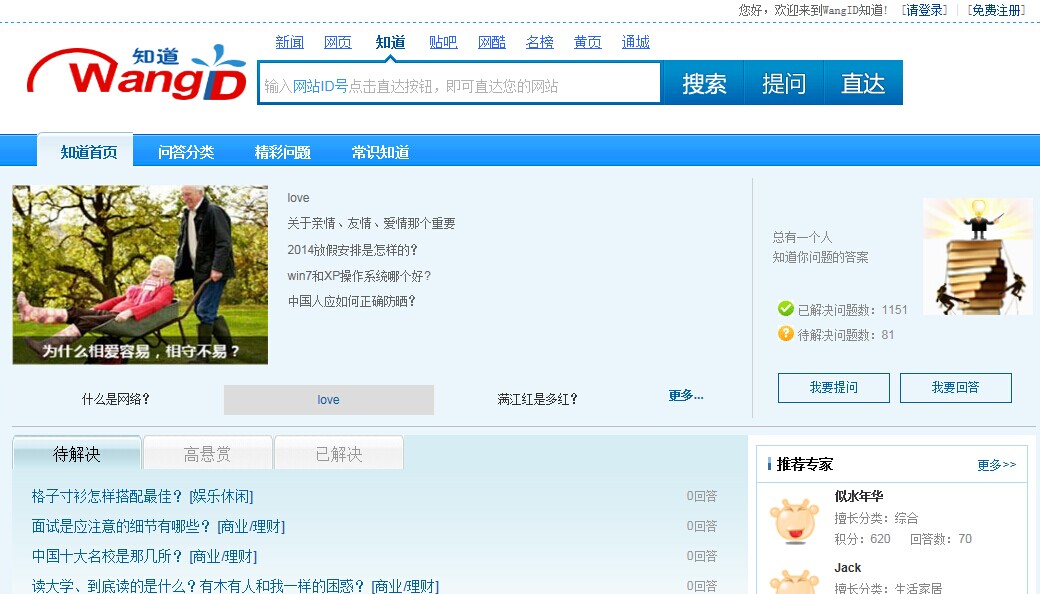This screenshot has width=1040, height=594.
Task: Open 似水年华 expert name link
Action: point(859,496)
